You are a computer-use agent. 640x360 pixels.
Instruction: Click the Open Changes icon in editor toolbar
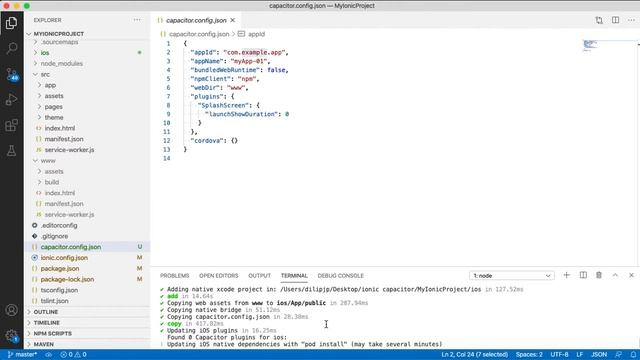(599, 20)
